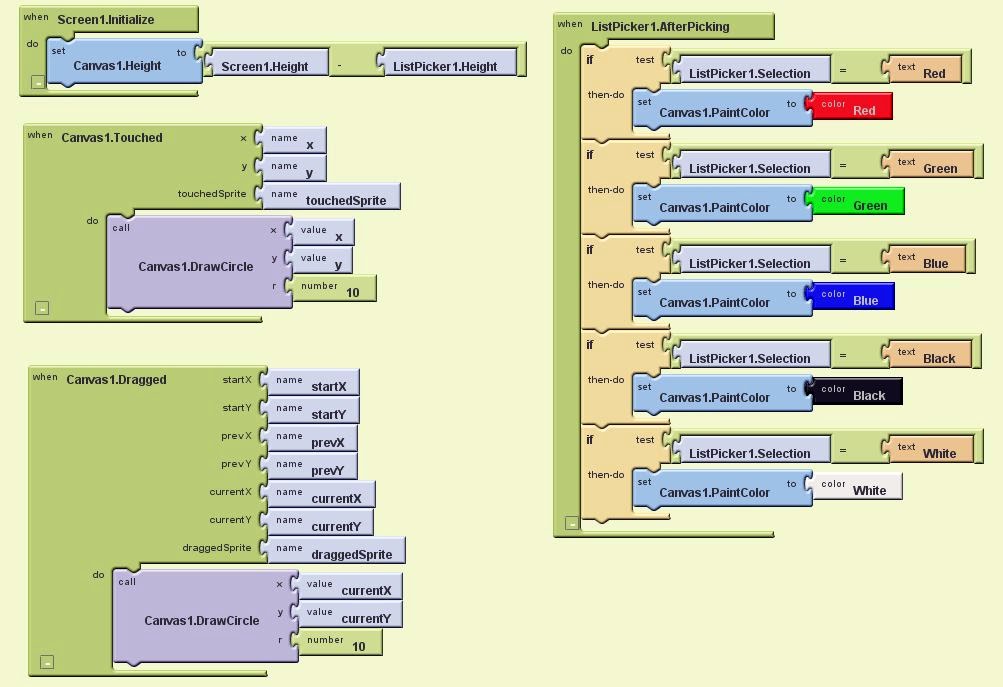1003x687 pixels.
Task: Pick the Black color block
Action: (x=857, y=392)
